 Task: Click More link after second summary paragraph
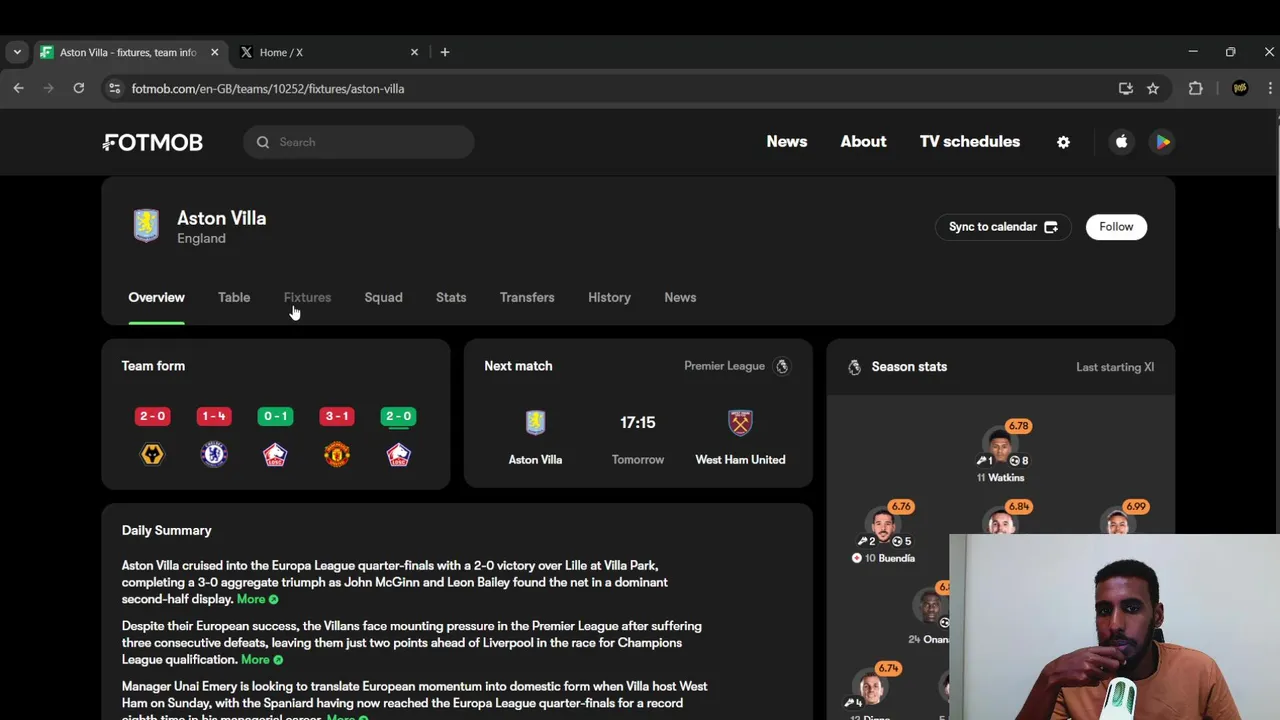[262, 660]
